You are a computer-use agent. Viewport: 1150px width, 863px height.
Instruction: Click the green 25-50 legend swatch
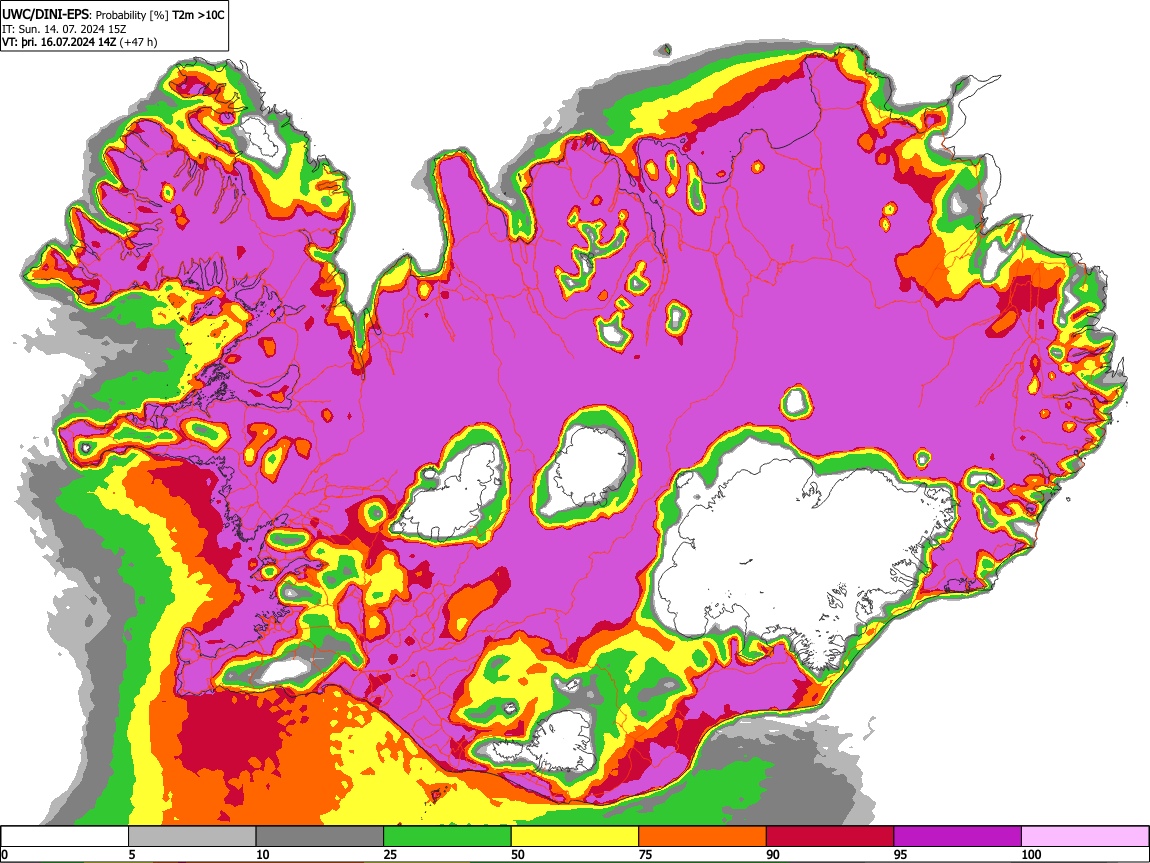click(447, 836)
